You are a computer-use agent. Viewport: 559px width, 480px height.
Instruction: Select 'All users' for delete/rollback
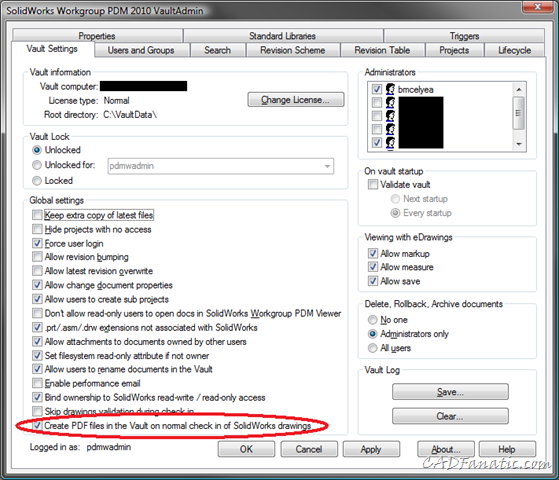[372, 348]
